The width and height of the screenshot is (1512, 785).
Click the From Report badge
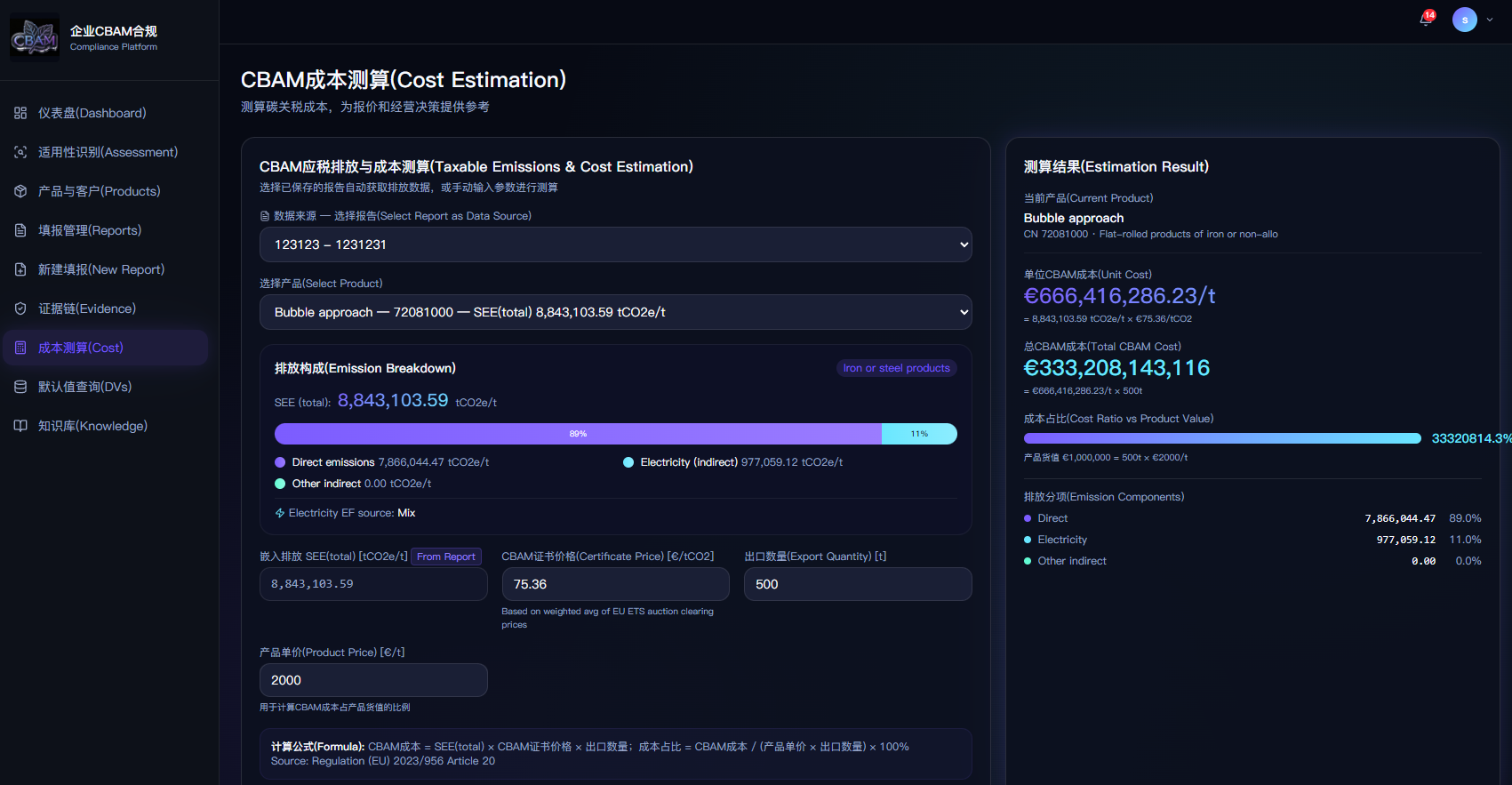[x=446, y=557]
